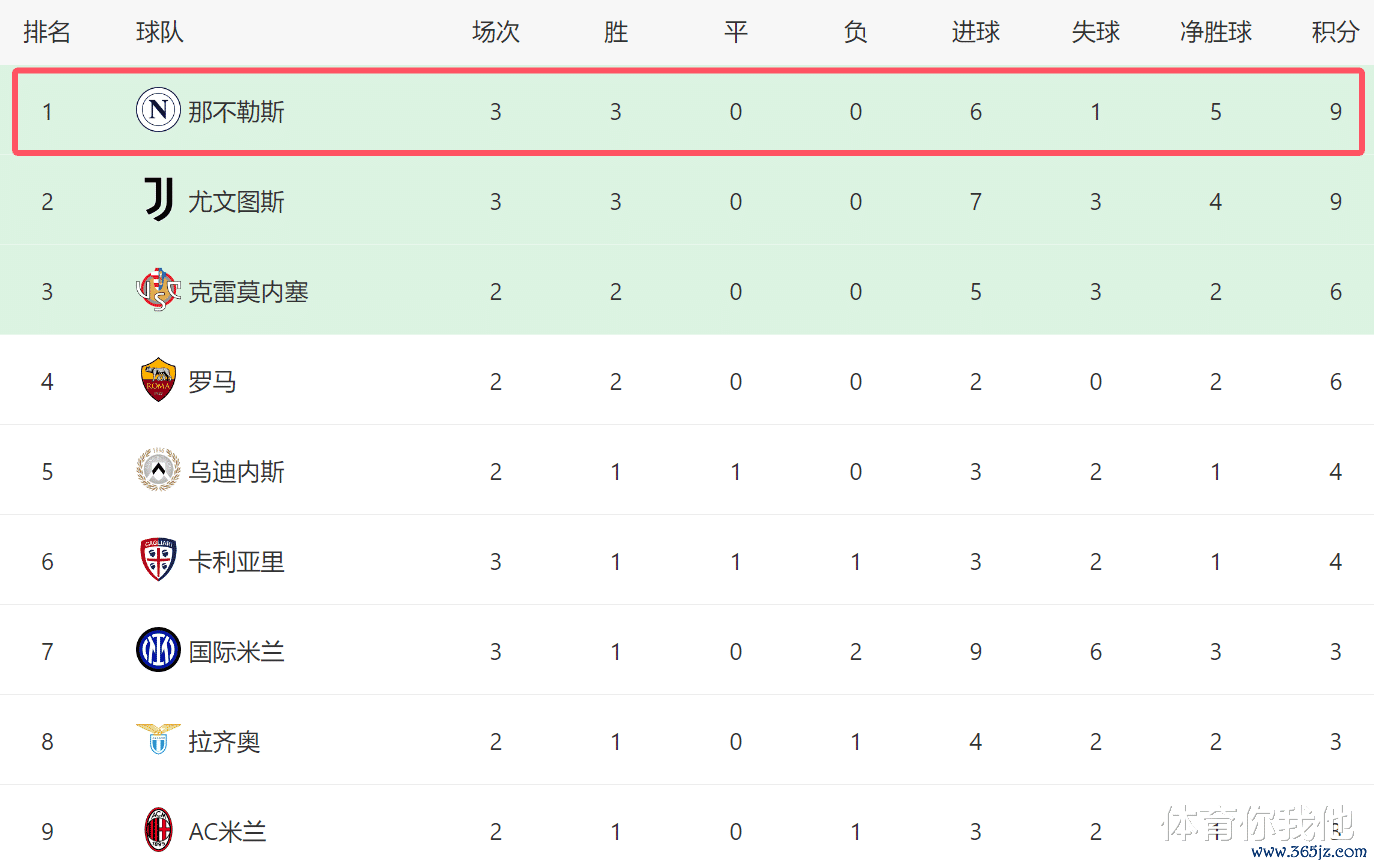
Task: Click the Roma team crest
Action: 158,380
